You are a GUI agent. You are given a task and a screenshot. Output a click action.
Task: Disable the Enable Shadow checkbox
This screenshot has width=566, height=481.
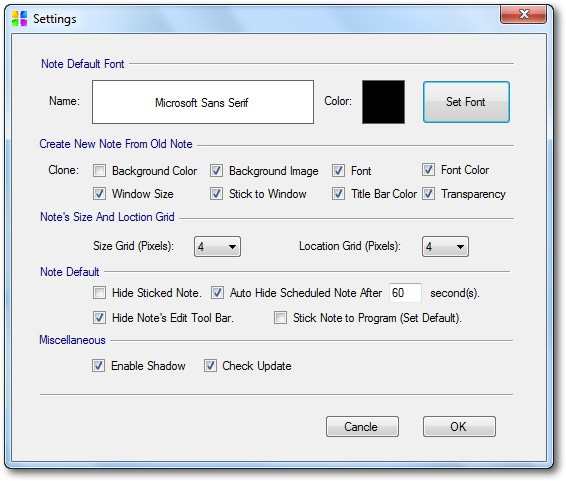[x=98, y=366]
